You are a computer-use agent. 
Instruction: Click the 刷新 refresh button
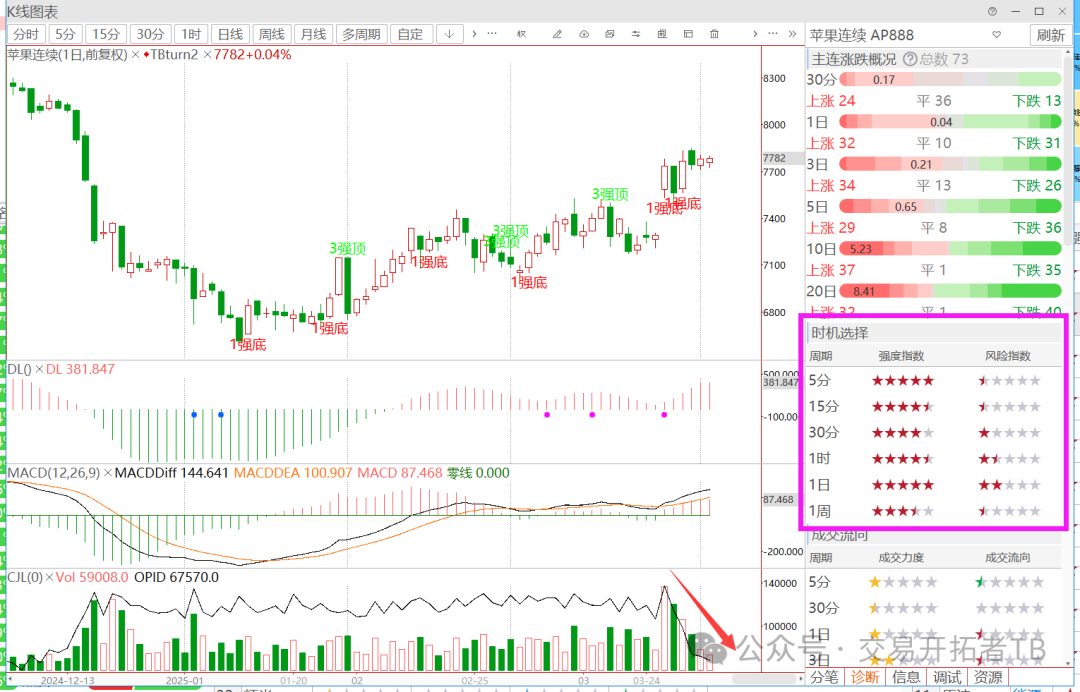point(1050,35)
